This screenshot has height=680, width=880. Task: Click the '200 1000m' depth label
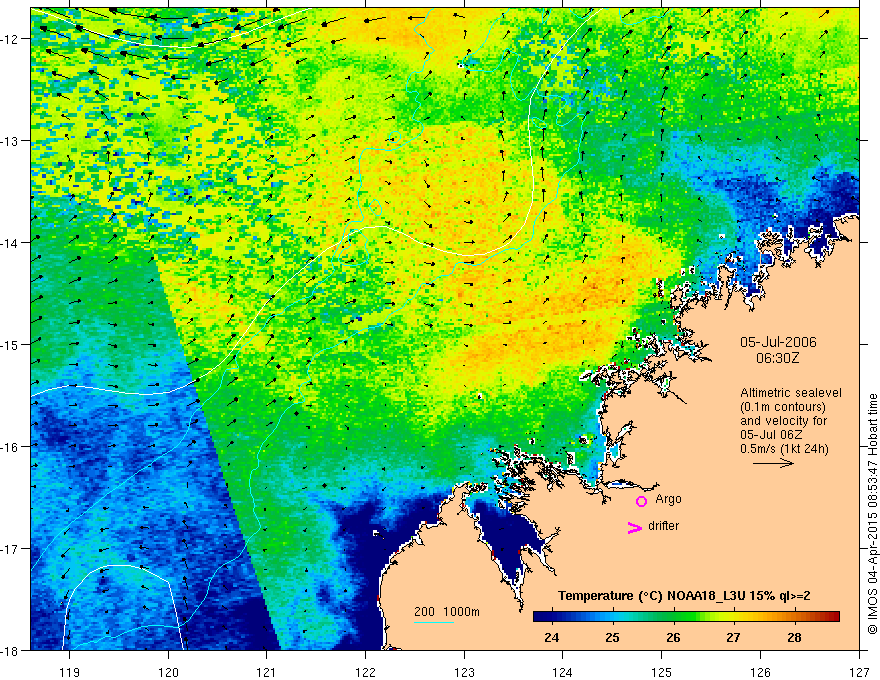447,612
